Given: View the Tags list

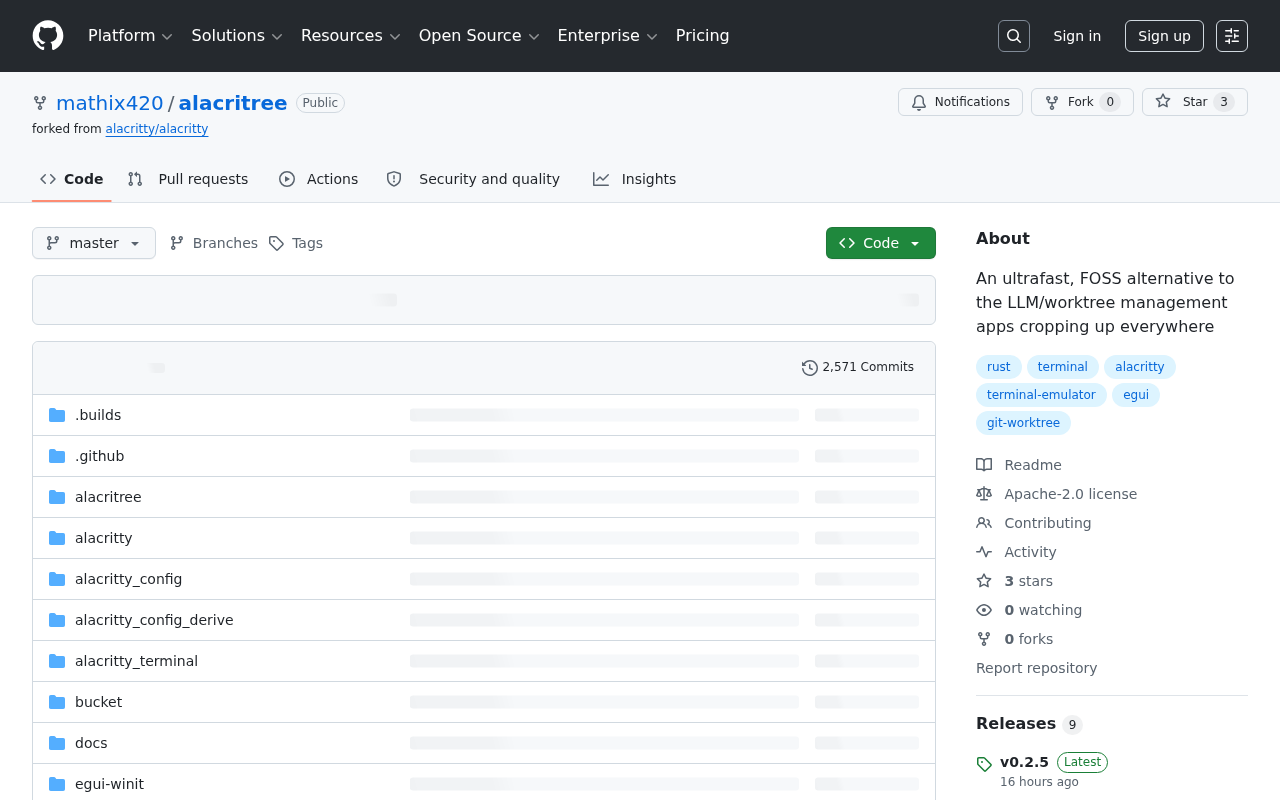Looking at the screenshot, I should pos(296,243).
